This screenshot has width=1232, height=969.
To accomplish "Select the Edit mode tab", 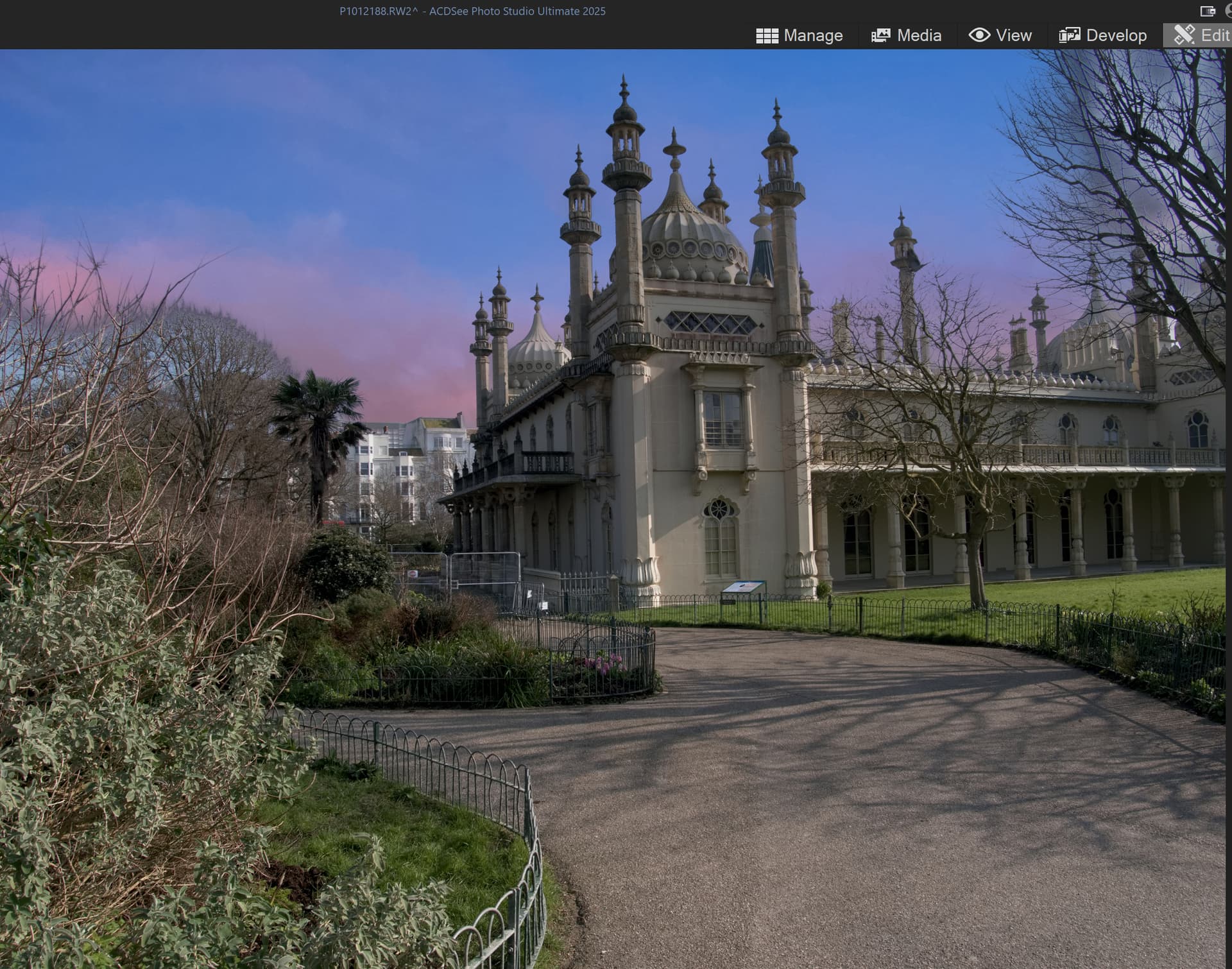I will click(x=1199, y=35).
